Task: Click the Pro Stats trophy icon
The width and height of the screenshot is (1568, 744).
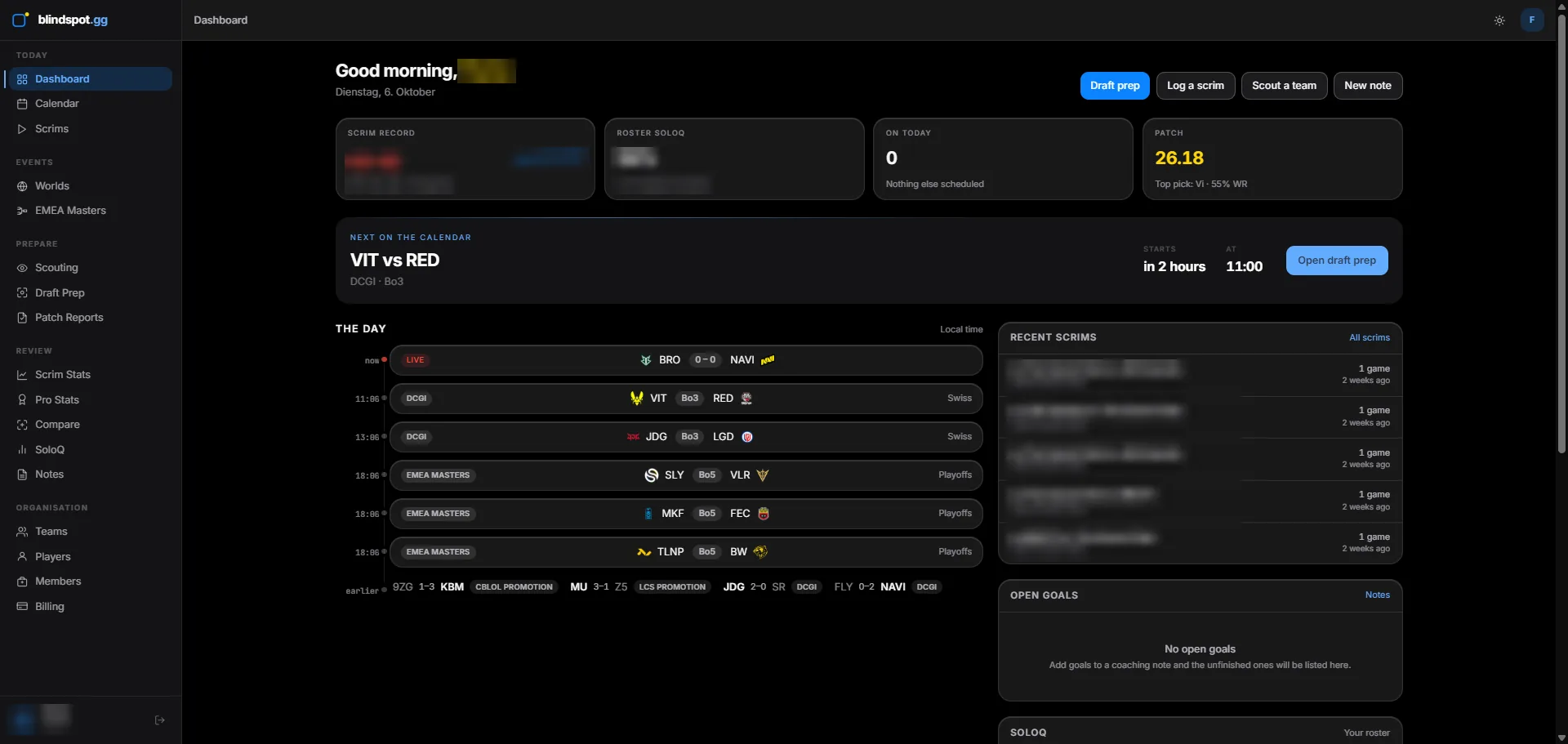Action: (22, 400)
